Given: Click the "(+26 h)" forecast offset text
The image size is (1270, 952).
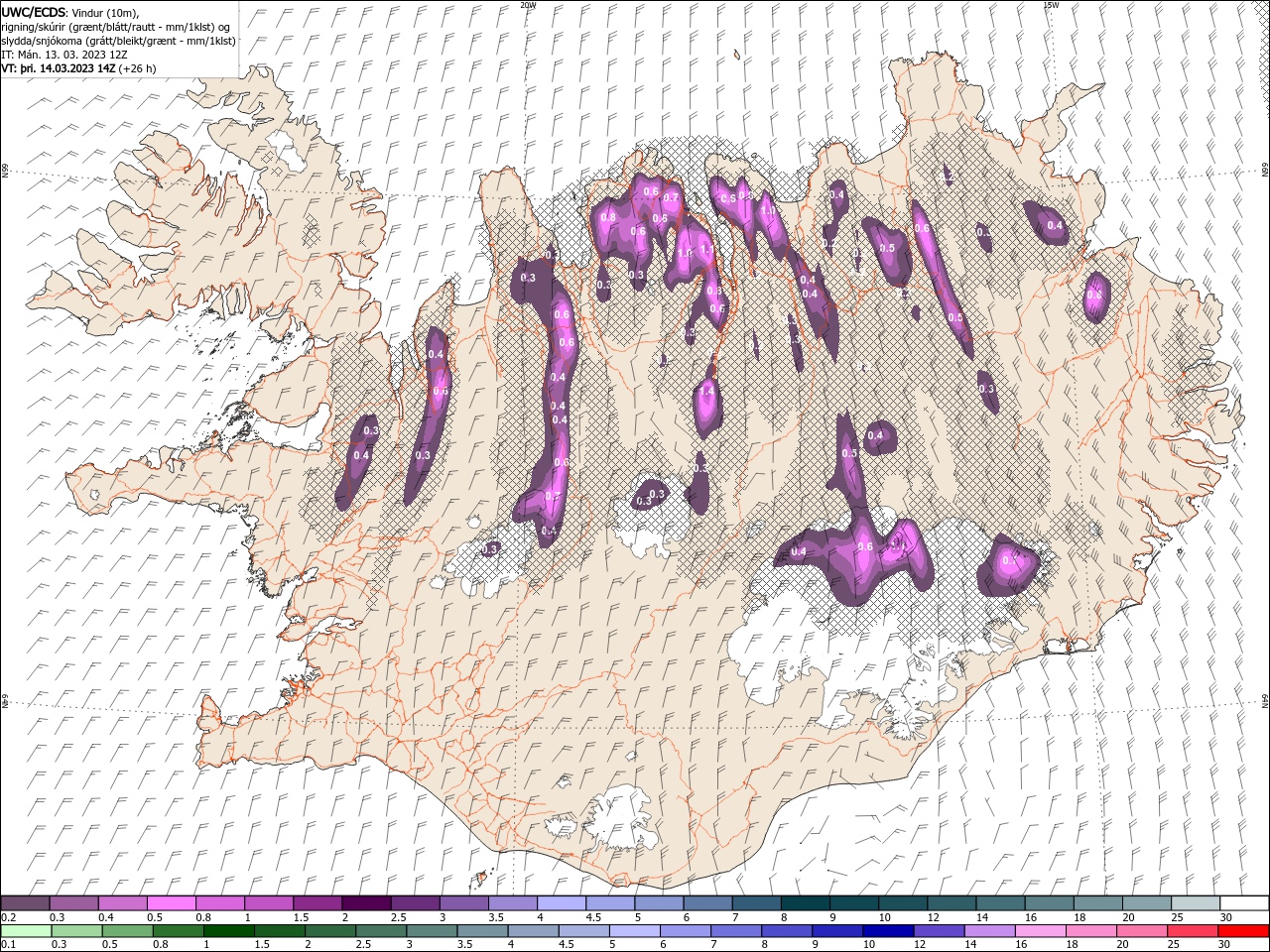Looking at the screenshot, I should (137, 68).
